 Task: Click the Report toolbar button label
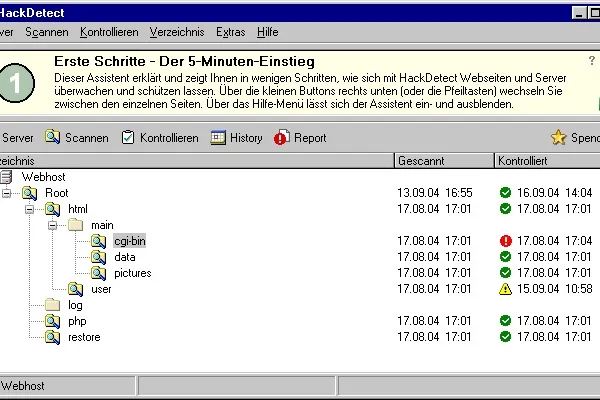(310, 138)
